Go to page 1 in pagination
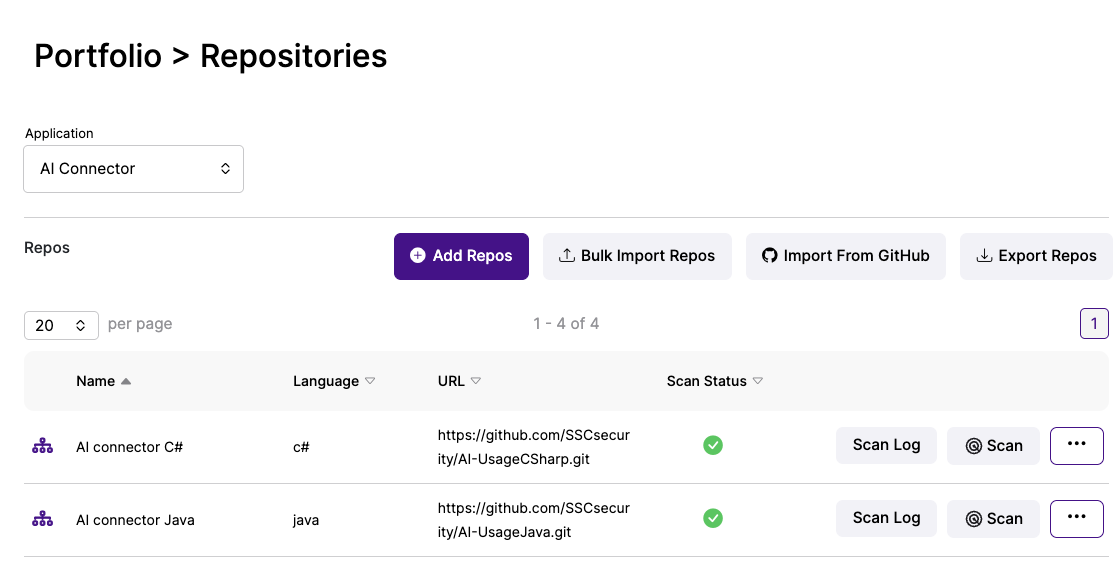The height and width of the screenshot is (563, 1120). click(1094, 324)
